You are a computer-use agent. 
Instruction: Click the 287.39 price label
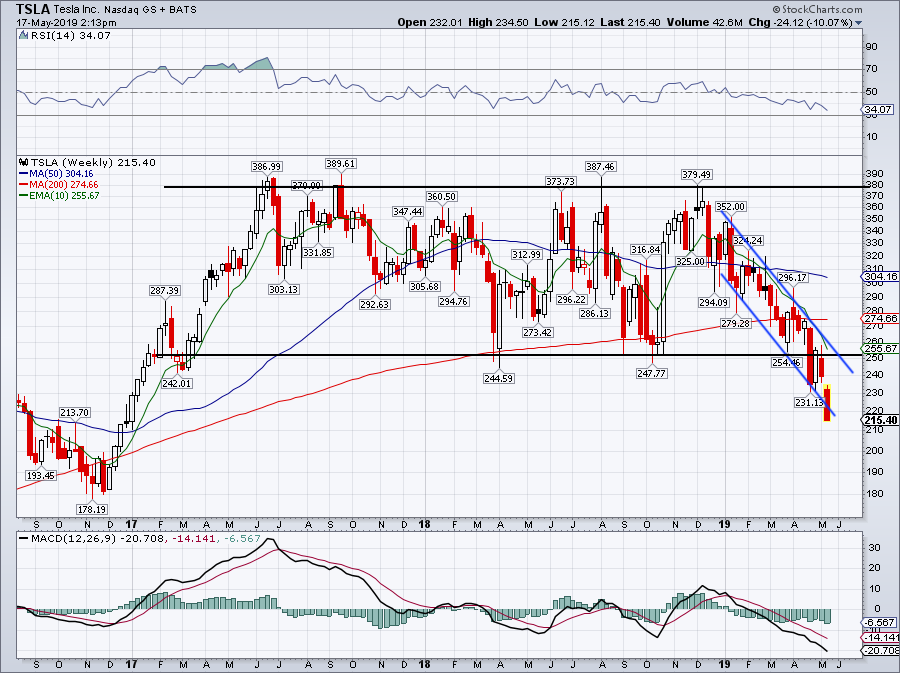(x=165, y=290)
